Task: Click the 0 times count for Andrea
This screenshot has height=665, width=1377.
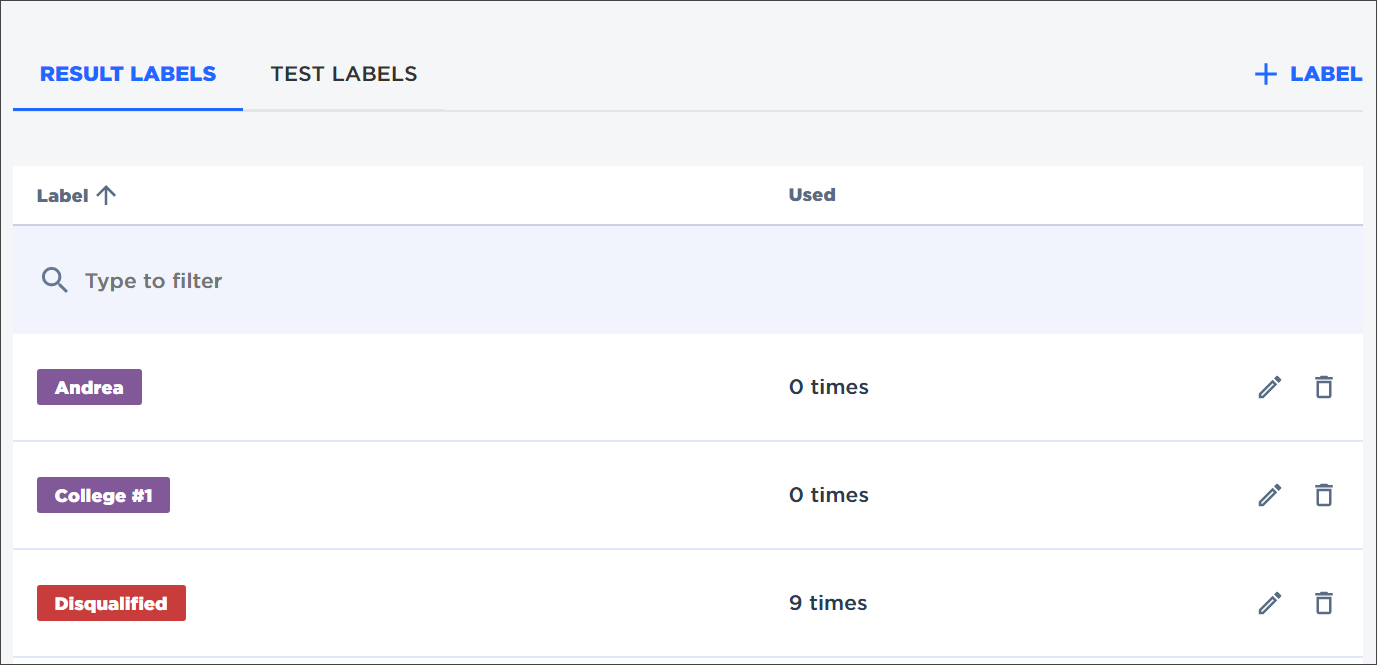Action: click(x=829, y=387)
